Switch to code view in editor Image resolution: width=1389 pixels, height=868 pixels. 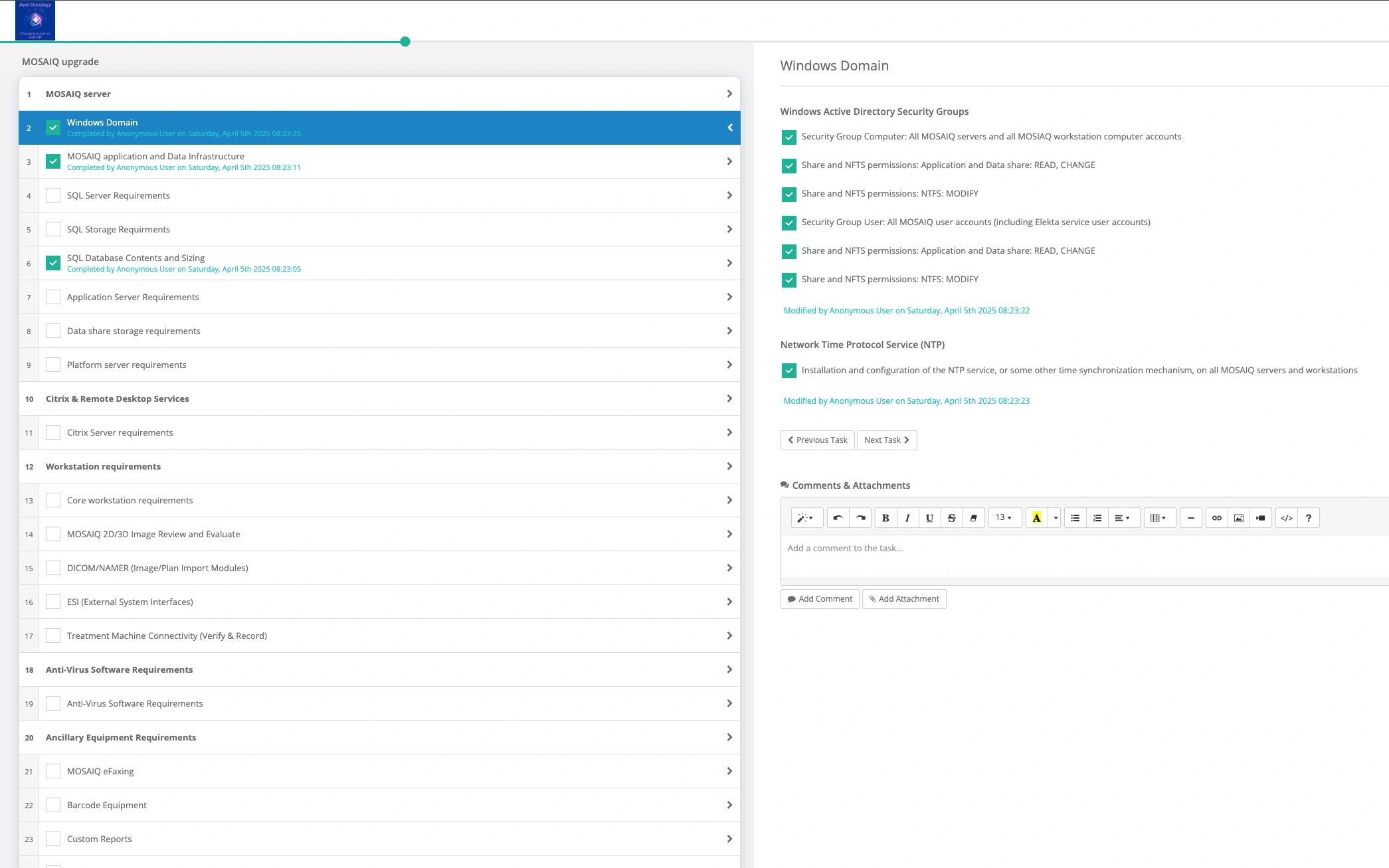pos(1287,518)
